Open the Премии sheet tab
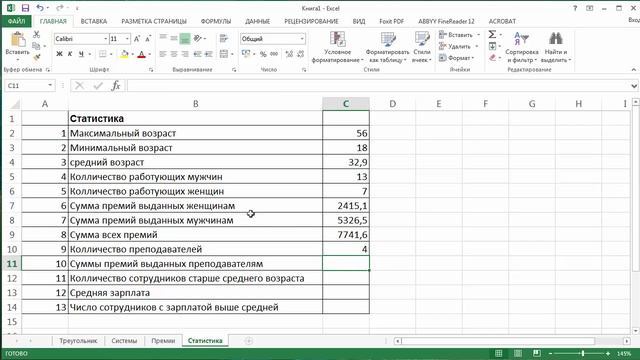Image resolution: width=640 pixels, height=360 pixels. point(163,341)
